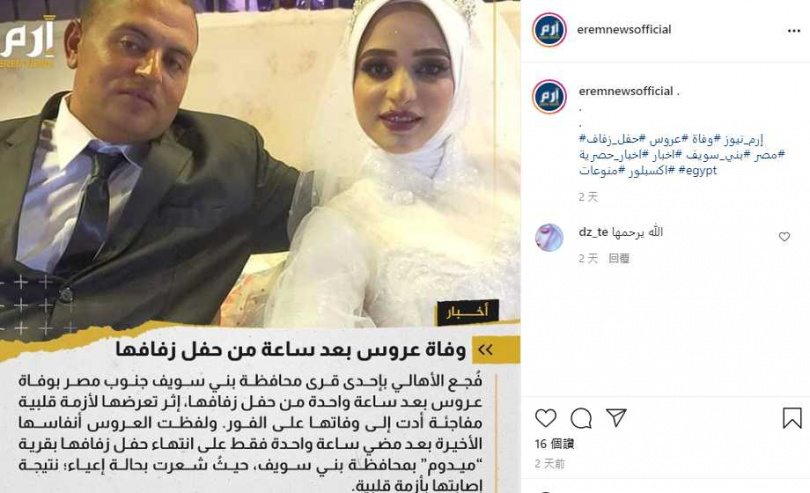The width and height of the screenshot is (810, 493).
Task: Save post with bookmark icon
Action: (792, 418)
